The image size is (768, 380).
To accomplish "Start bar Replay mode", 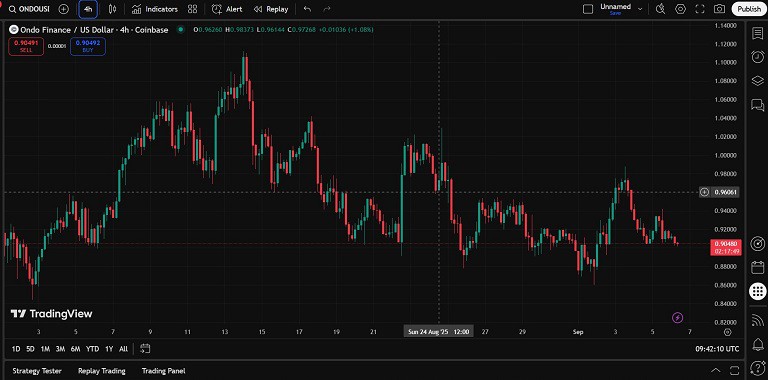I will coord(271,9).
